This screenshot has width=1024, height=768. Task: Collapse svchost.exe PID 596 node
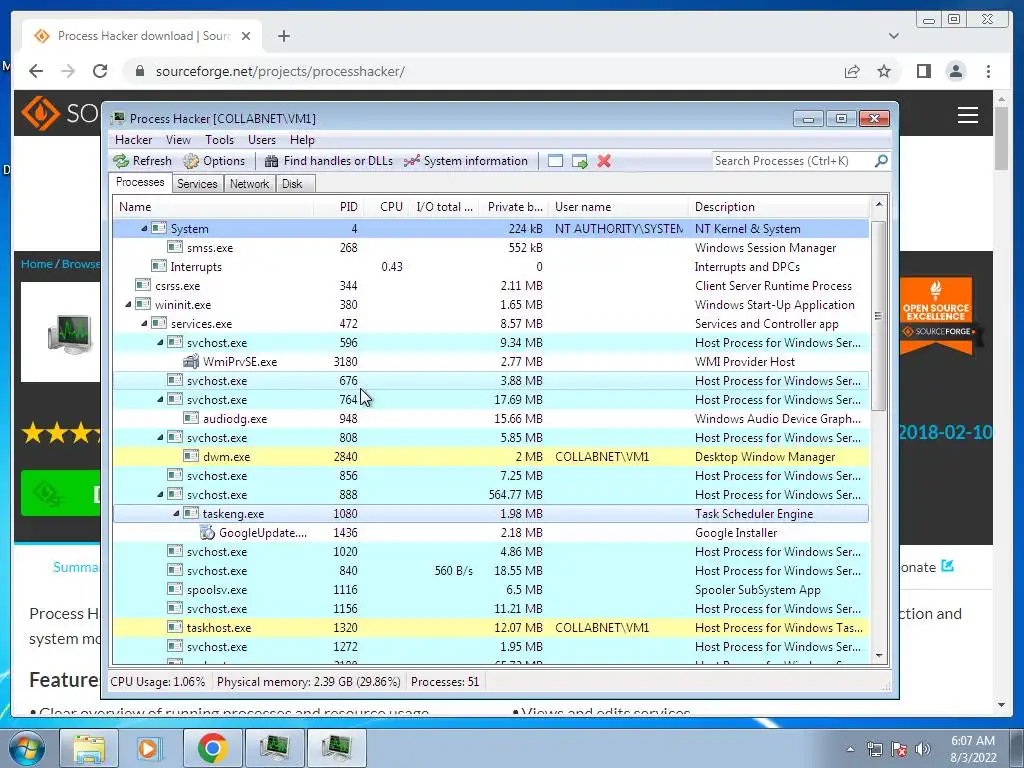click(160, 343)
